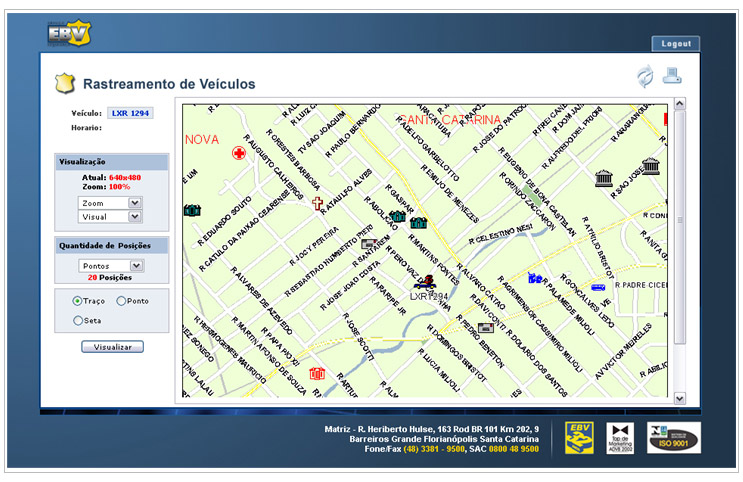743x482 pixels.
Task: Click the Logout button
Action: [x=675, y=44]
